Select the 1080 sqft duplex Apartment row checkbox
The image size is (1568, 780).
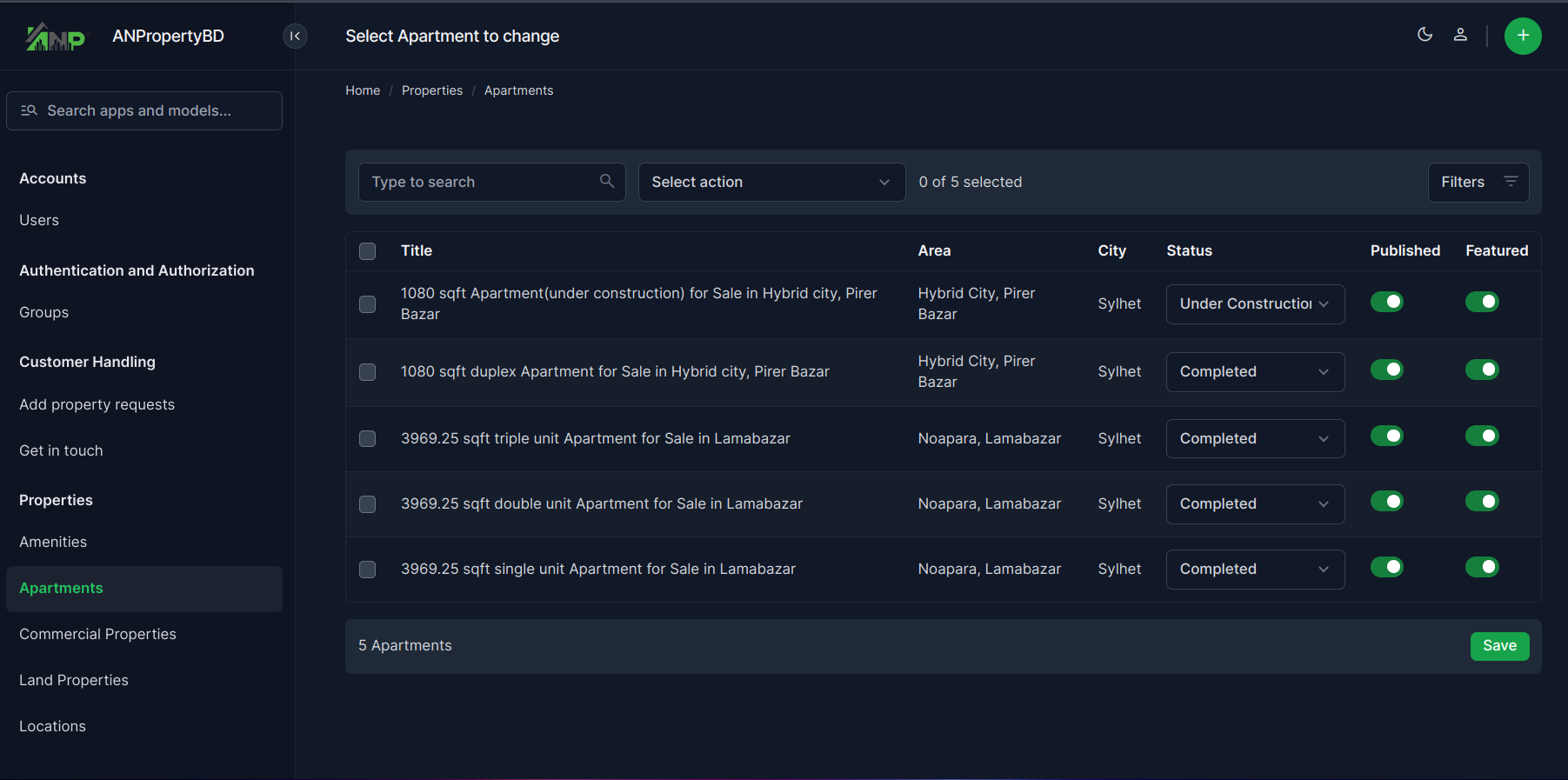pos(368,372)
